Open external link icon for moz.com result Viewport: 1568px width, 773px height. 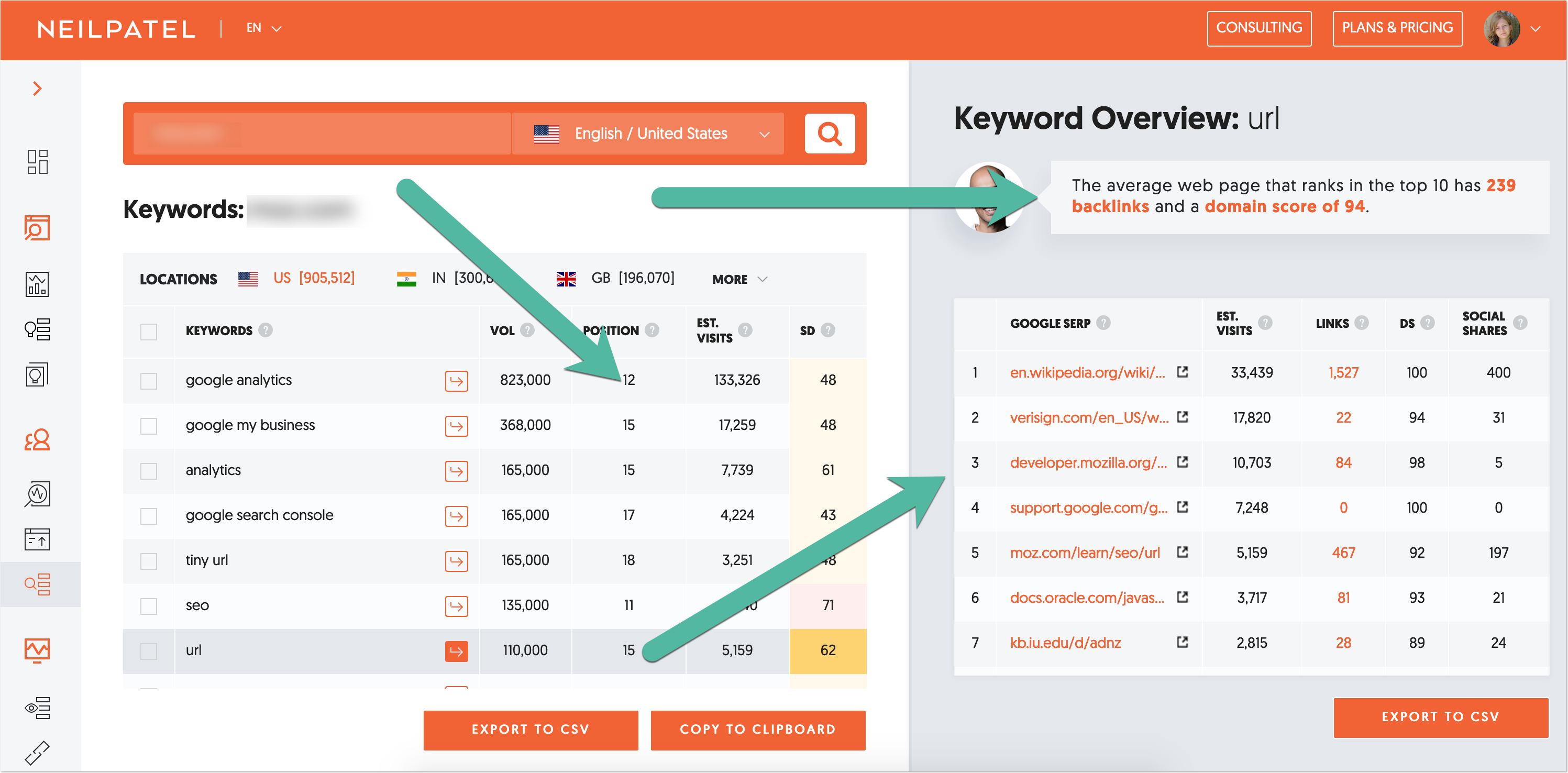(x=1183, y=552)
